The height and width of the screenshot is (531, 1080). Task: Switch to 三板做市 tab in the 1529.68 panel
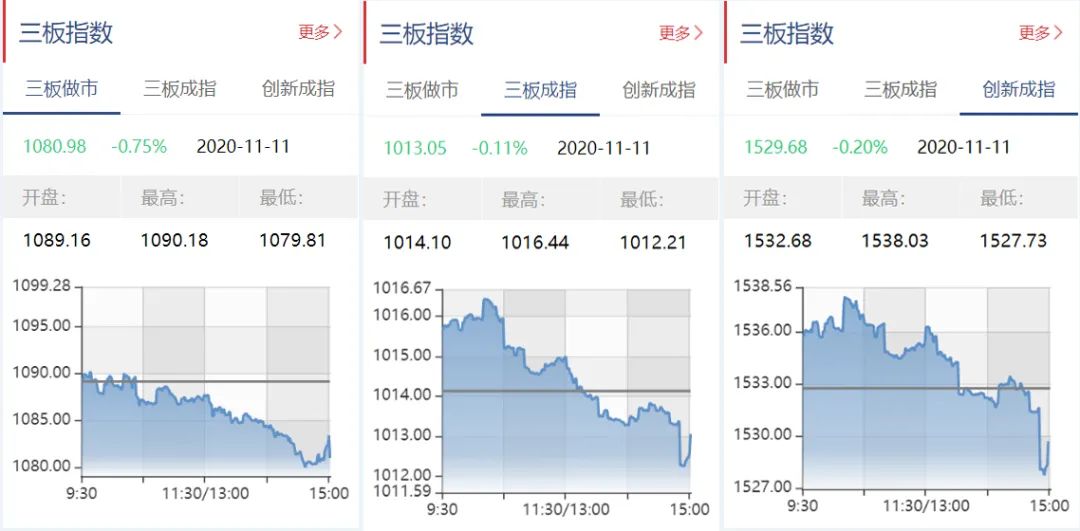[x=782, y=89]
